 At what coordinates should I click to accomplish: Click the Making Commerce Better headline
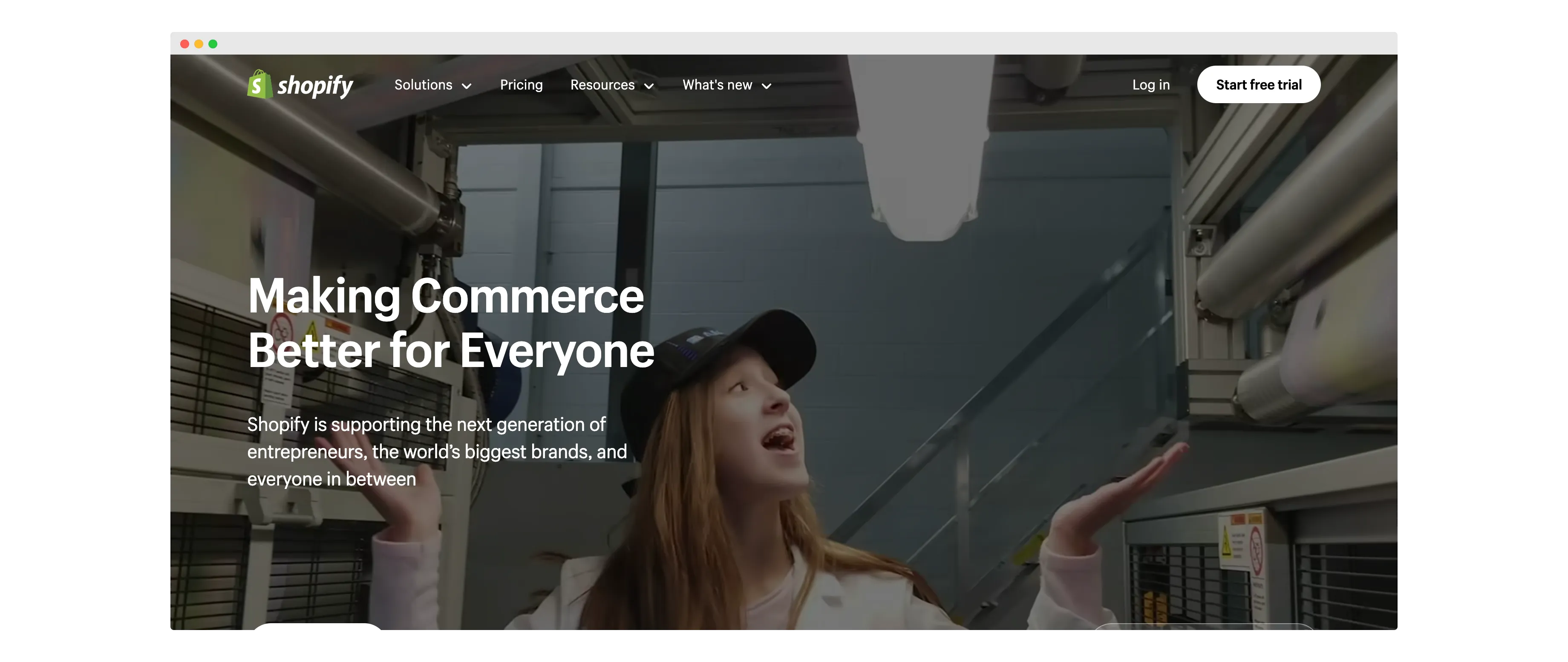(x=450, y=323)
